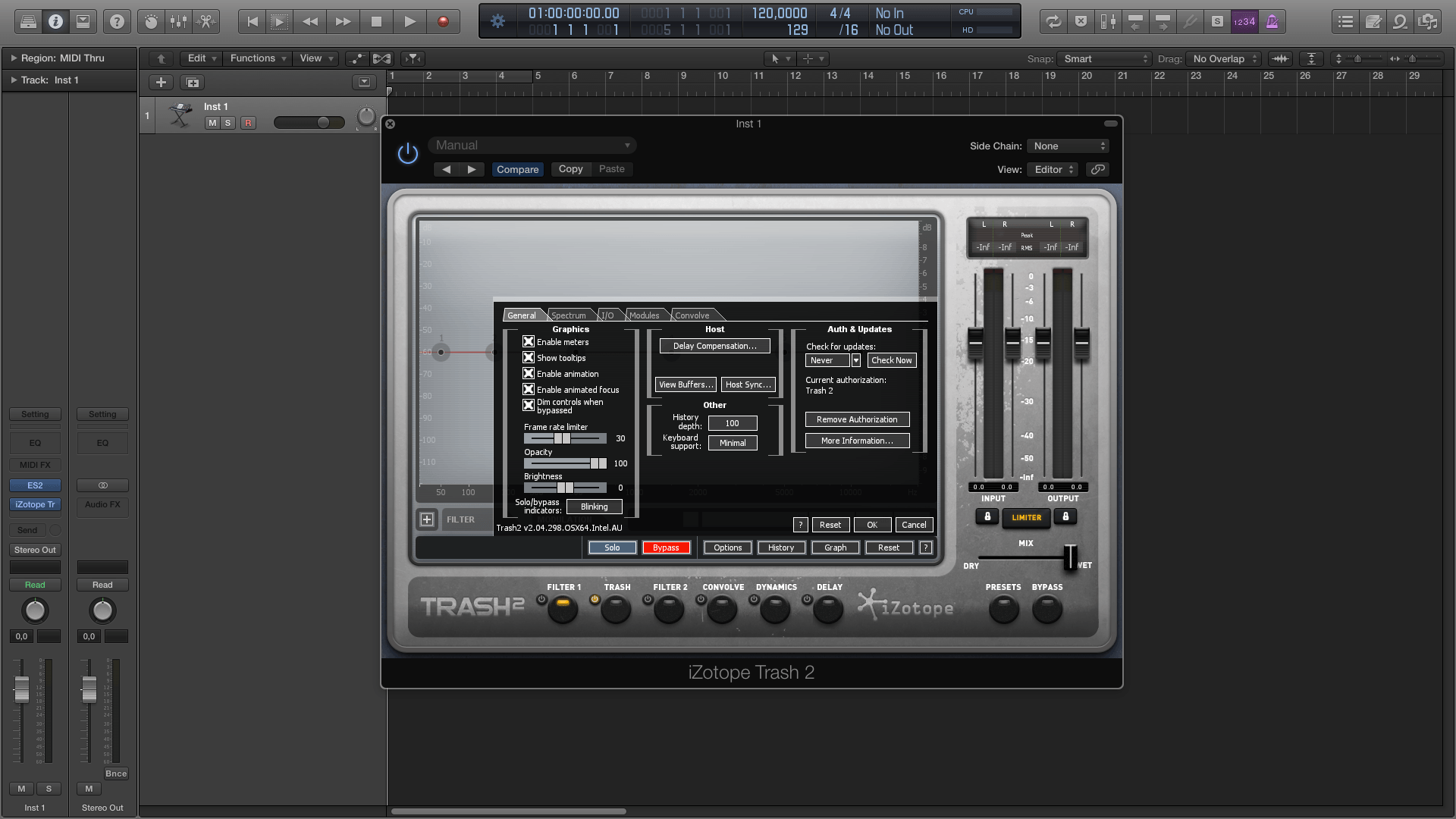Open Quick Help question mark icon
The width and height of the screenshot is (1456, 819).
pyautogui.click(x=117, y=22)
